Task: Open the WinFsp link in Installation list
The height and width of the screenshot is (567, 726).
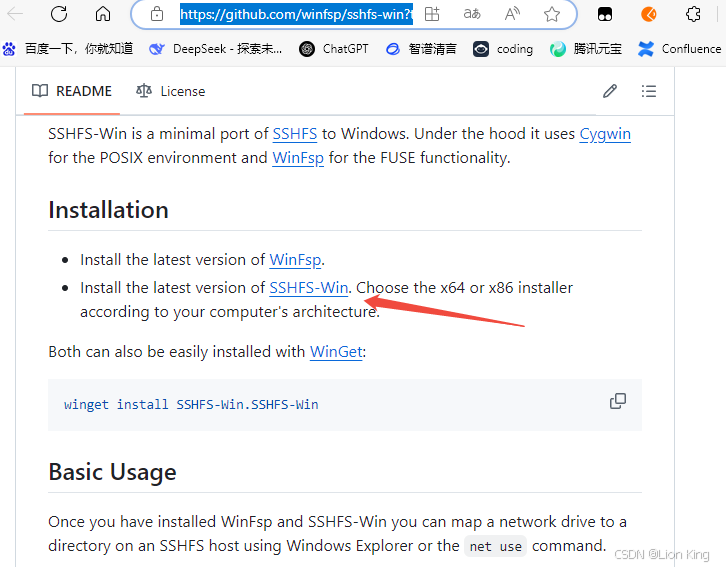Action: [x=295, y=260]
